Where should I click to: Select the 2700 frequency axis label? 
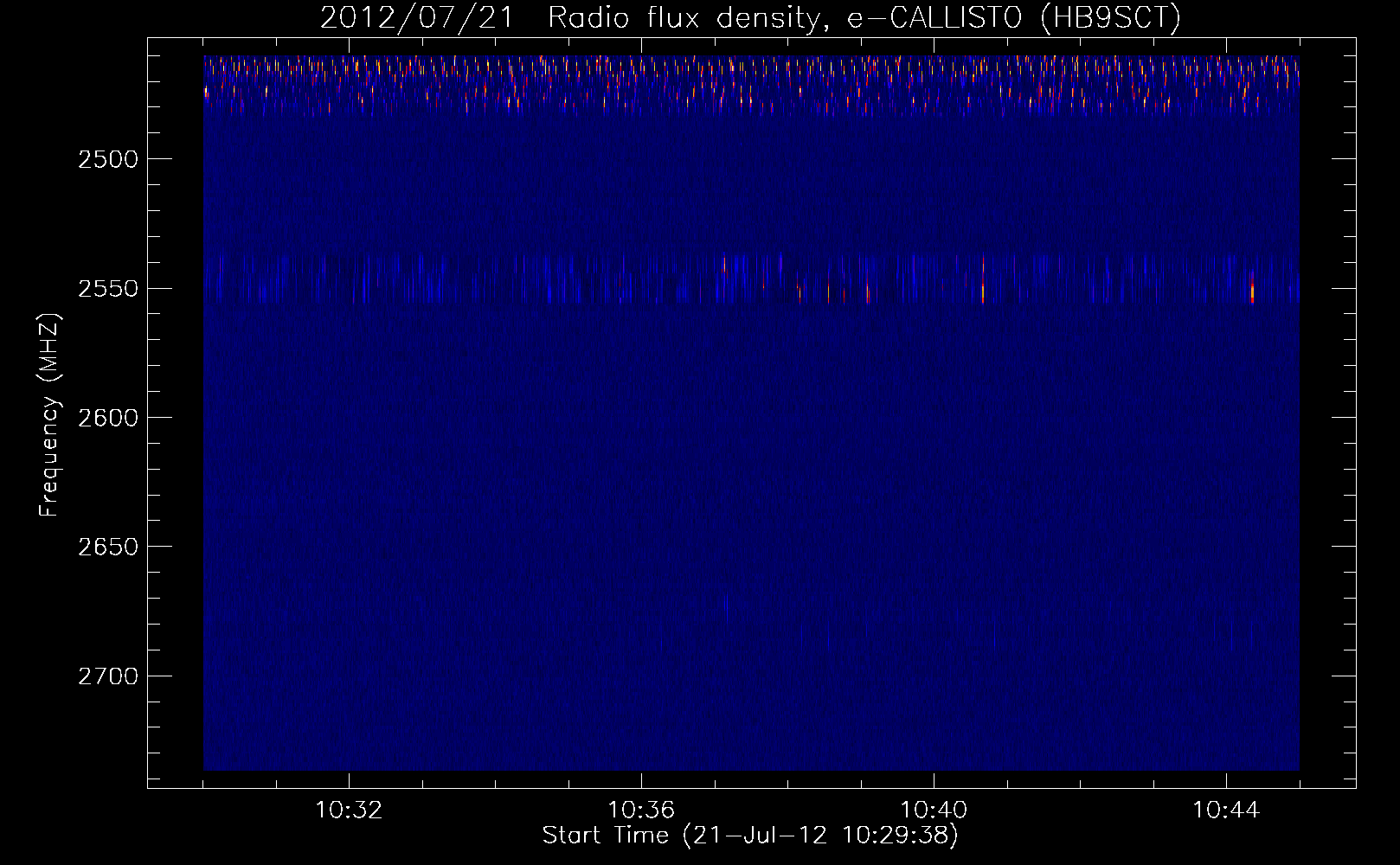pyautogui.click(x=108, y=676)
